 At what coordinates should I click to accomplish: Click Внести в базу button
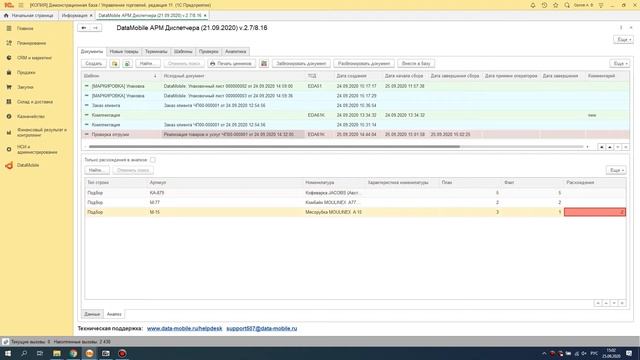point(416,64)
